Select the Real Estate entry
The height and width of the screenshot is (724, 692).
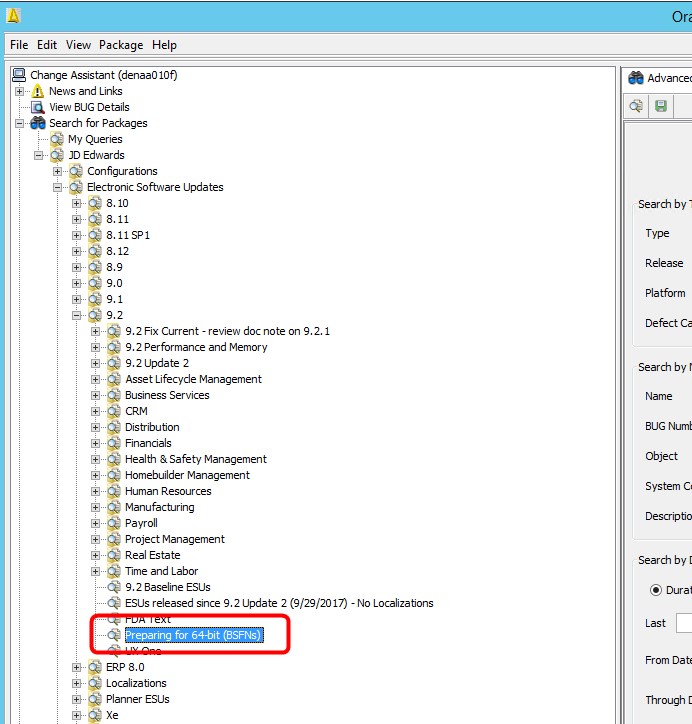152,555
